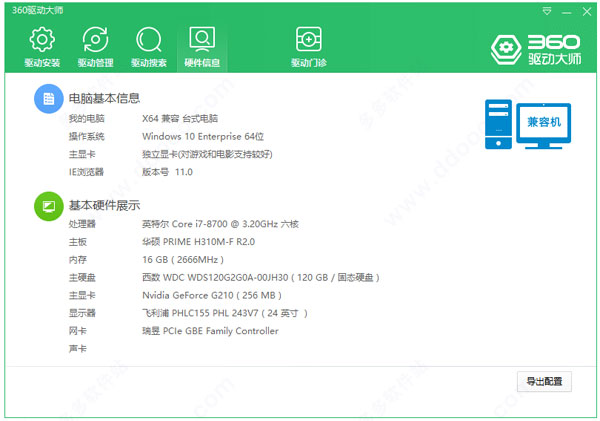Screen dimensions: 600x421
Task: Click the 显示器 label
Action: (82, 313)
